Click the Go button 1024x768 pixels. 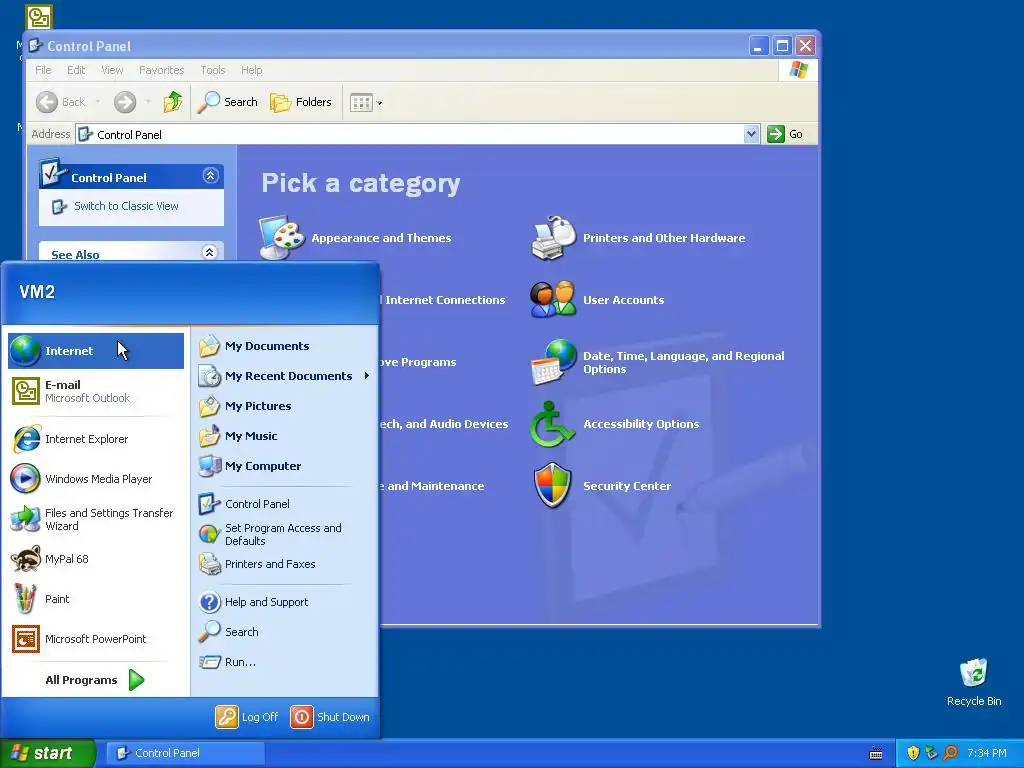[786, 134]
